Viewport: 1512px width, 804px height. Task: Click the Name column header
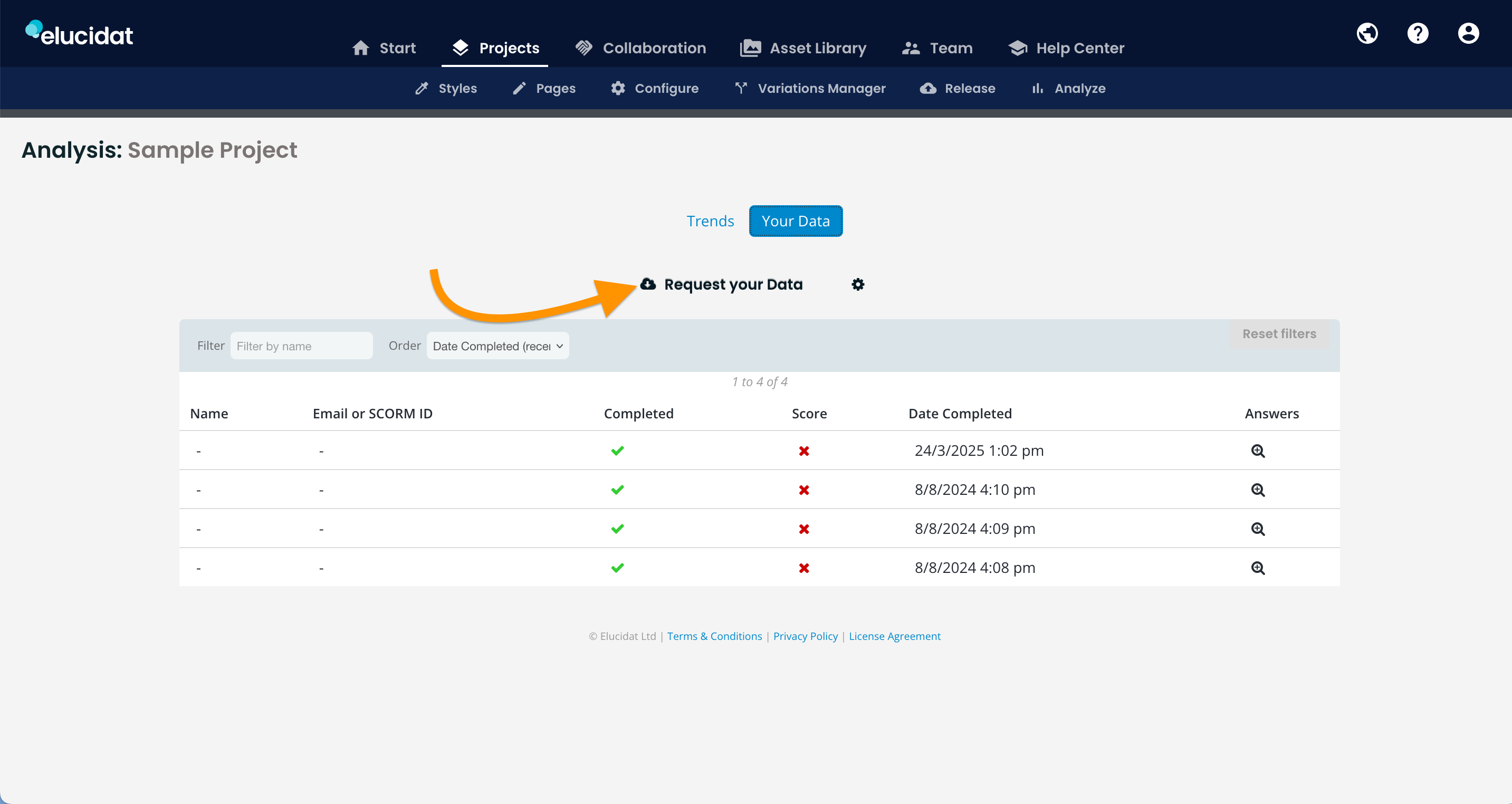(209, 414)
